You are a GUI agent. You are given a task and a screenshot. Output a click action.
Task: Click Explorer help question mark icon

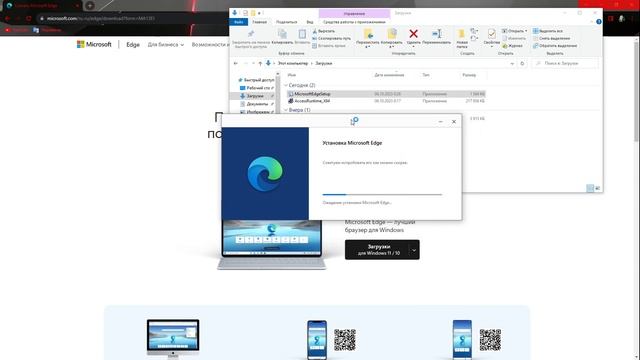598,22
